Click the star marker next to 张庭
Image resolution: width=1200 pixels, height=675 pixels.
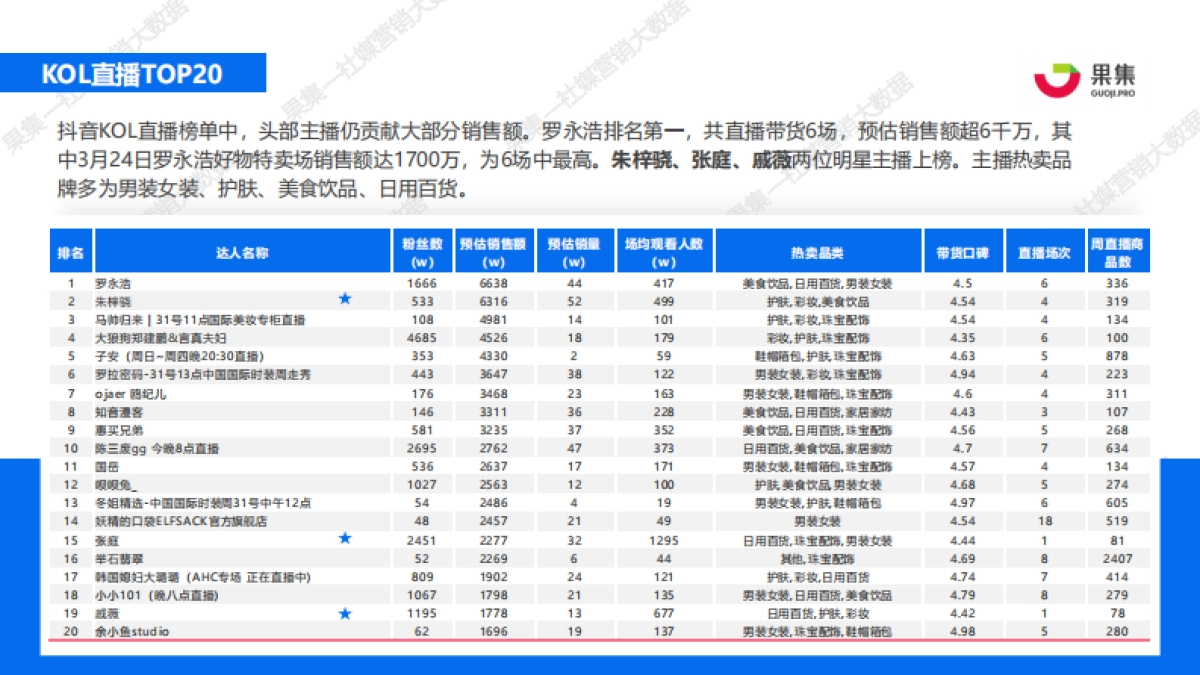pyautogui.click(x=345, y=539)
